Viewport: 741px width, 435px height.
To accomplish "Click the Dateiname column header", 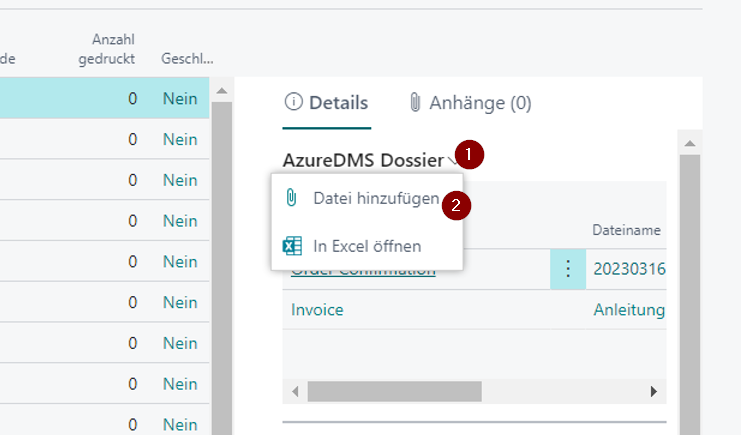I will (625, 230).
